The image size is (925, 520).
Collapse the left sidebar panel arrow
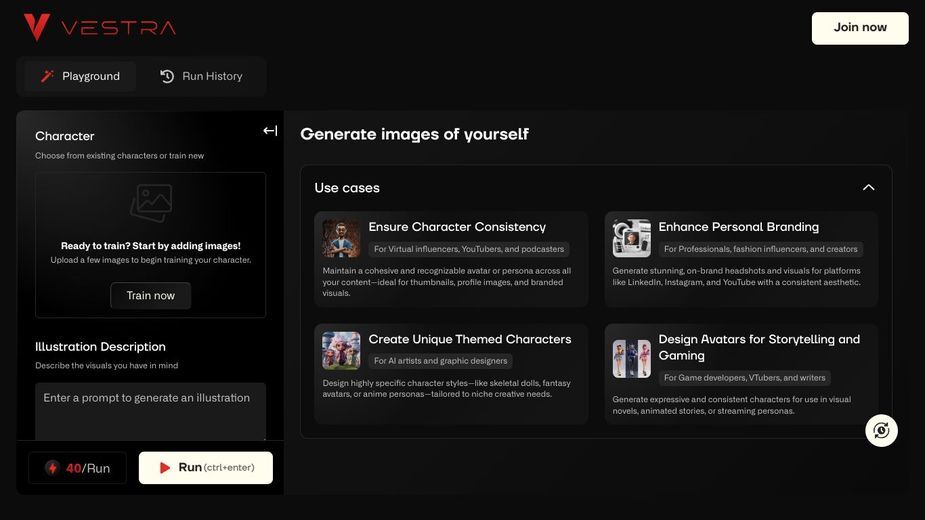tap(270, 130)
